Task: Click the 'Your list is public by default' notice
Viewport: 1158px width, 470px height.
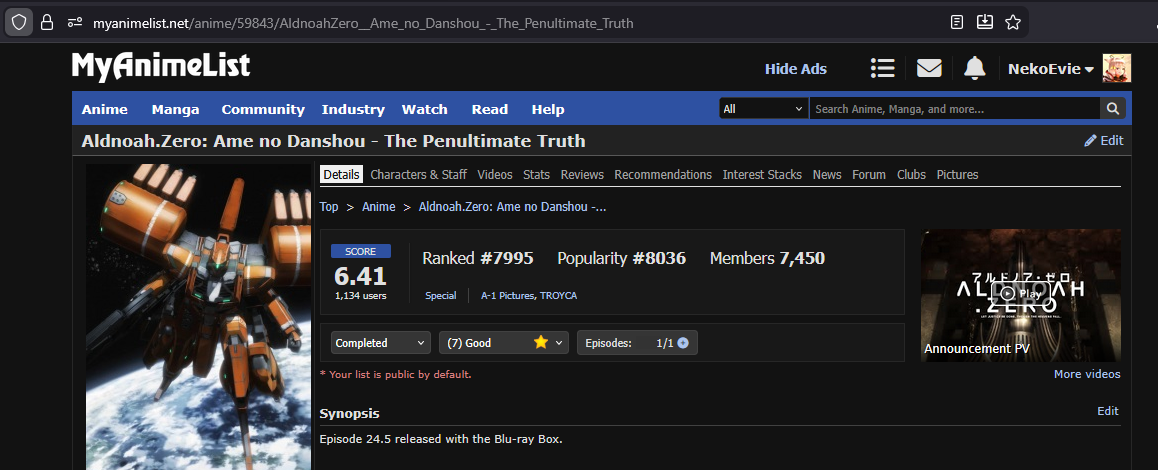Action: click(396, 375)
